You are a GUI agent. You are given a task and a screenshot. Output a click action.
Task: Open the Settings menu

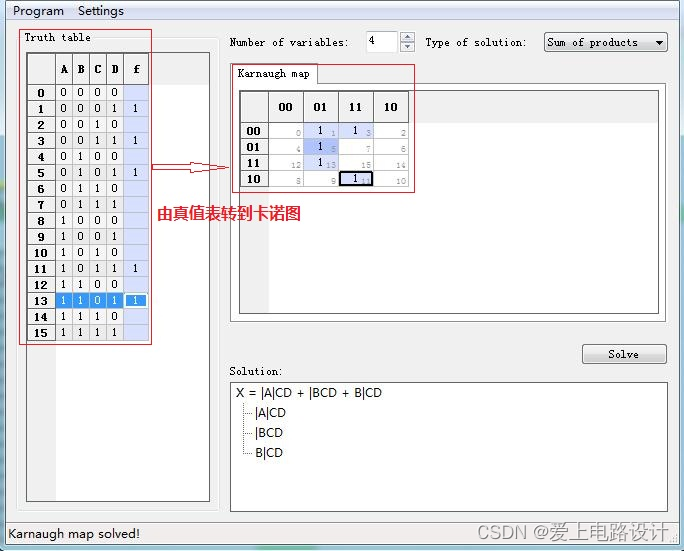[101, 11]
